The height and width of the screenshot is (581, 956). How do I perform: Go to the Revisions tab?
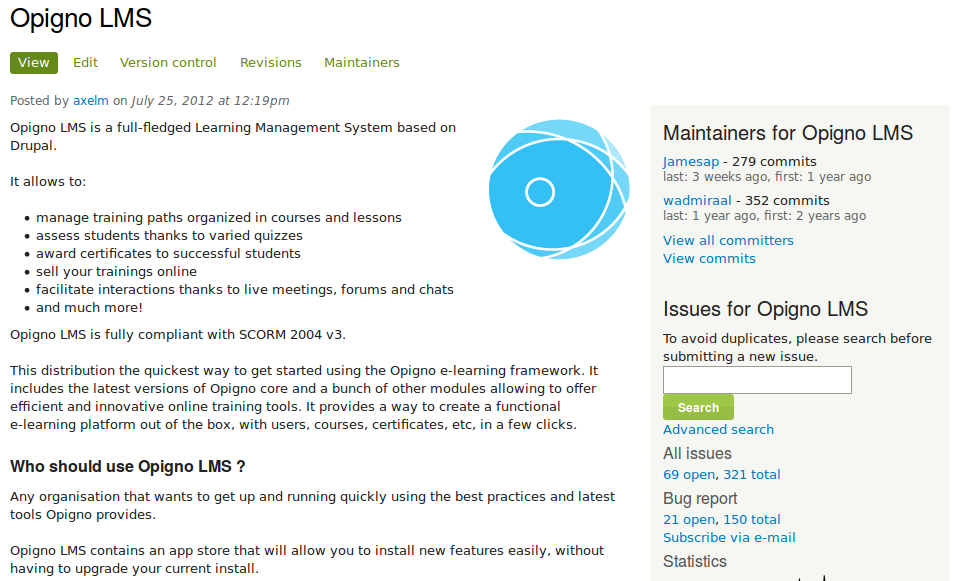coord(270,63)
